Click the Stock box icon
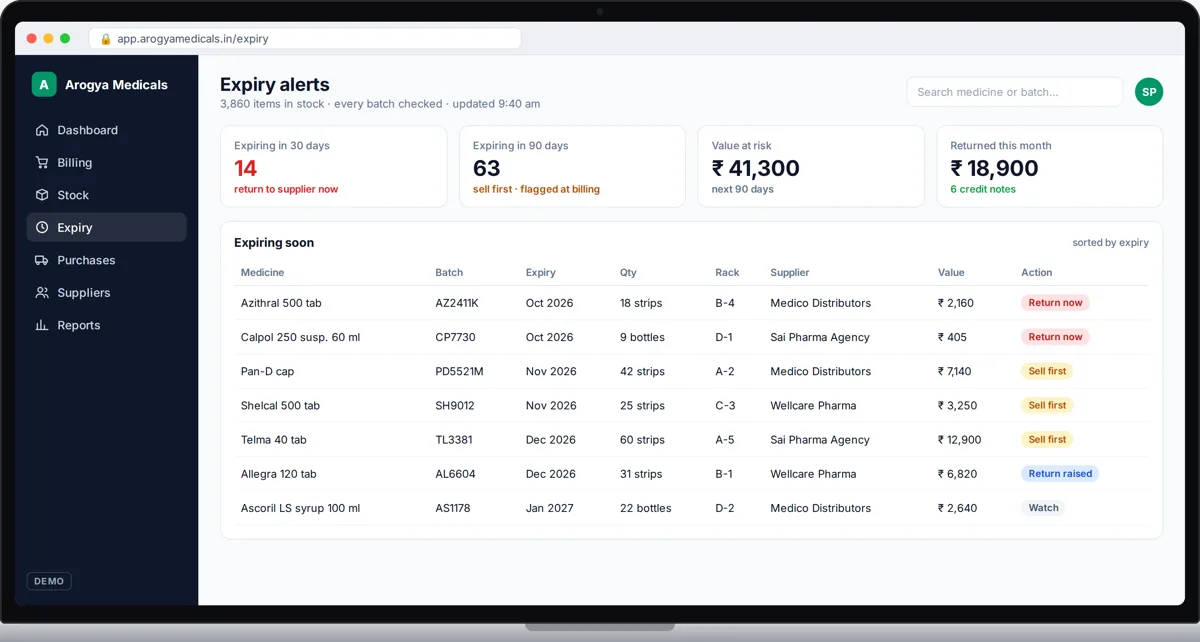The height and width of the screenshot is (642, 1200). 42,195
